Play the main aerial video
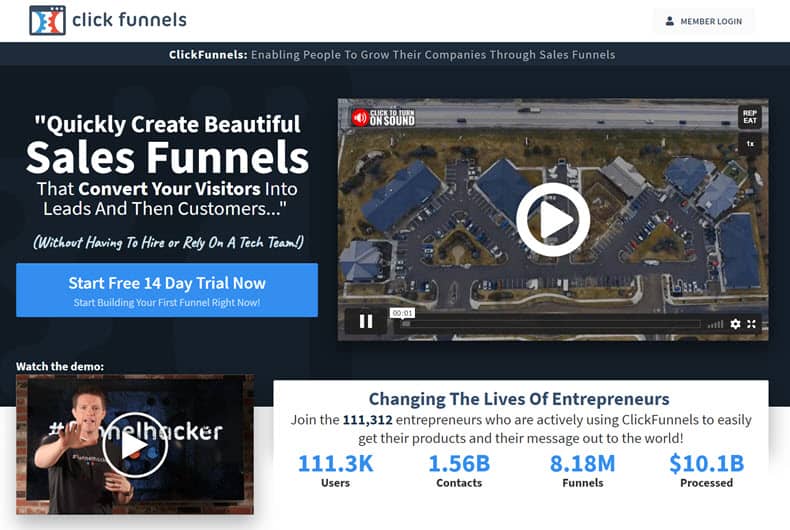790x530 pixels. click(553, 220)
